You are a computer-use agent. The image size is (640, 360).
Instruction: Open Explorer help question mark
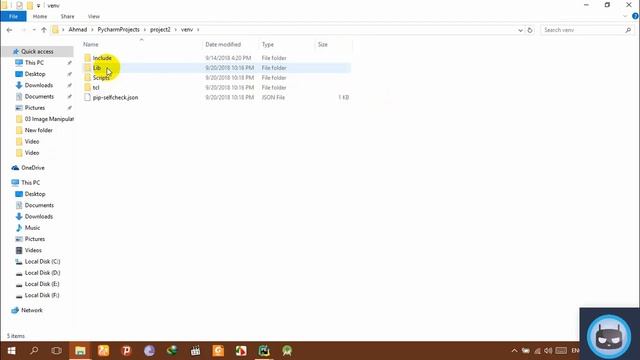[x=635, y=16]
